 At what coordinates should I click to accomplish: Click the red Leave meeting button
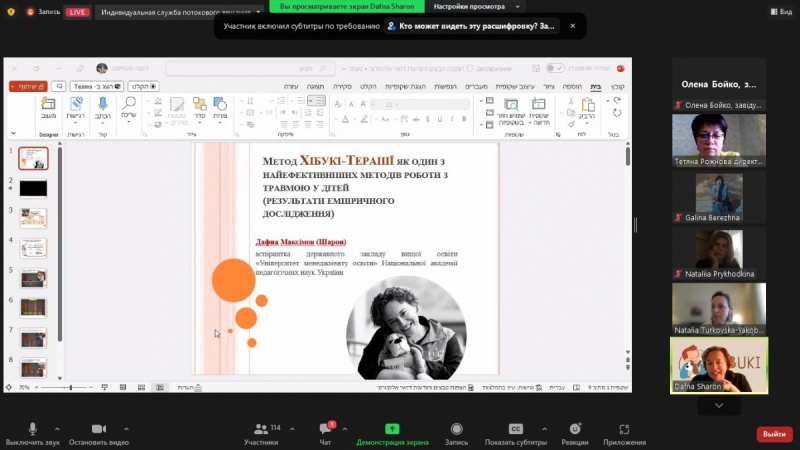click(x=774, y=434)
